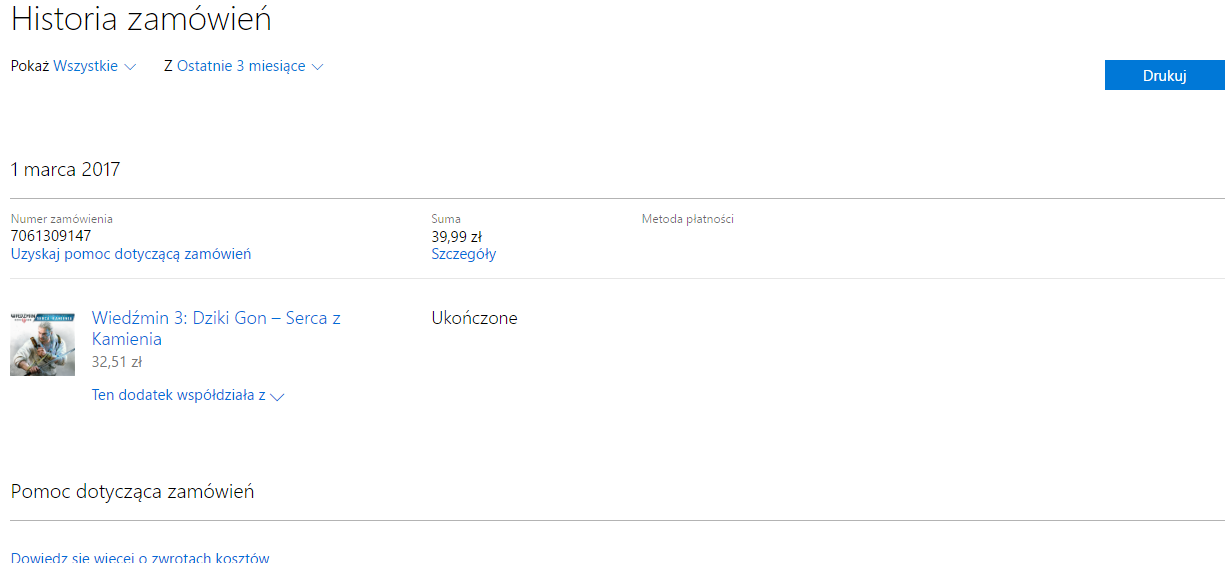Click the "Pomoc dotycząca zamówień" section heading
The image size is (1231, 563).
tap(132, 491)
